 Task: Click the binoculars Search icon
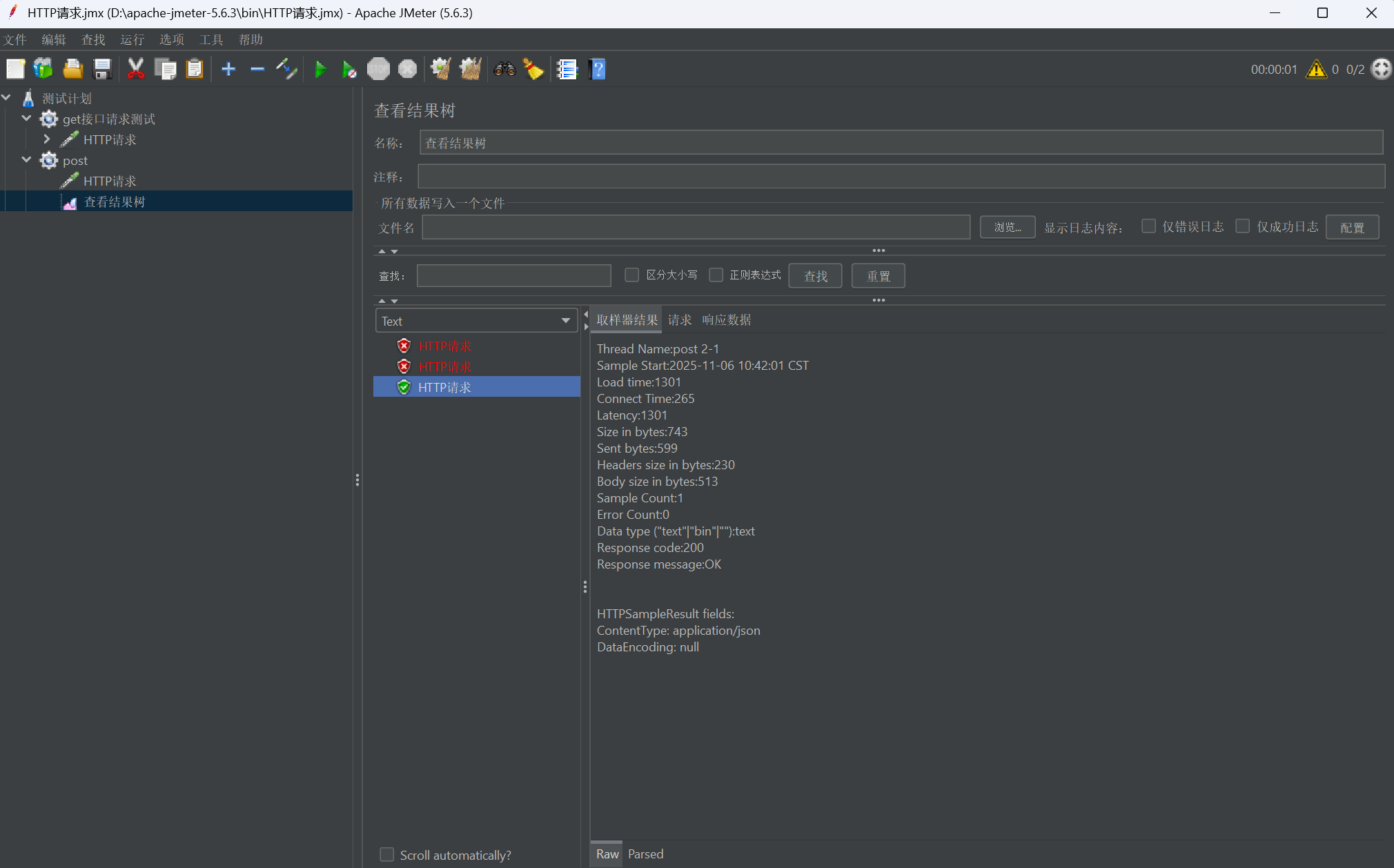click(x=504, y=69)
